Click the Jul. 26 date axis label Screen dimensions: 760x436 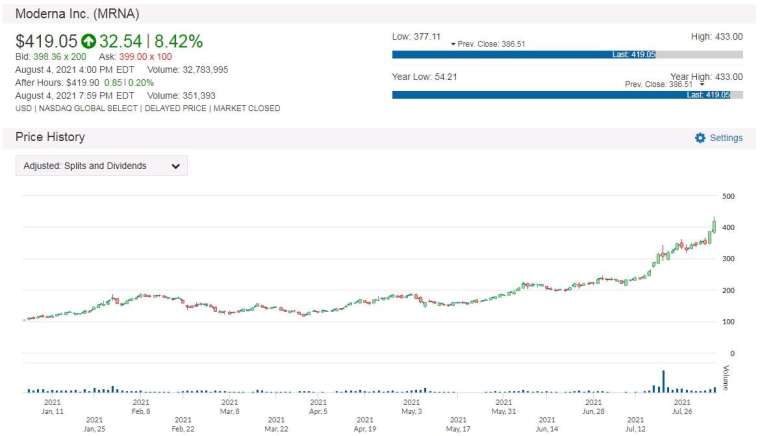(682, 407)
